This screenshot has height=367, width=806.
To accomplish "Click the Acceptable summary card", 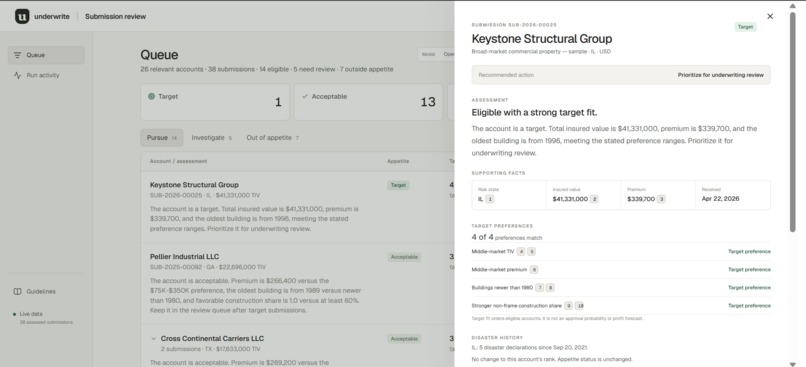I will [x=368, y=102].
